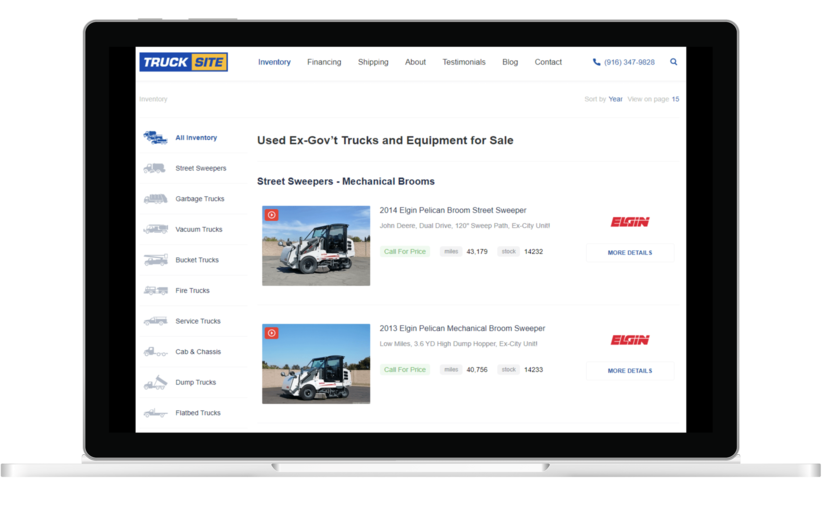825x525 pixels.
Task: Click the Street Sweepers sidebar icon
Action: pyautogui.click(x=155, y=168)
